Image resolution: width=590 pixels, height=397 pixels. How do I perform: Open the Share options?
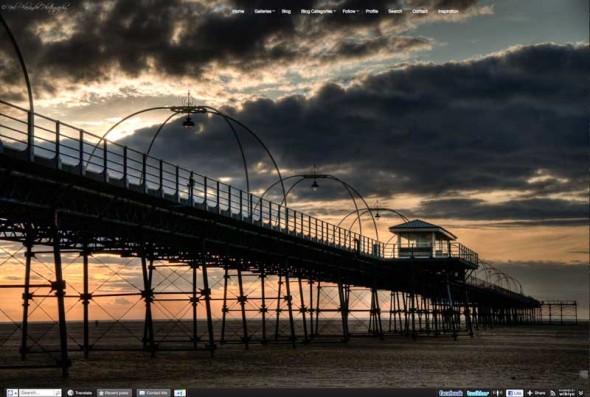point(537,393)
